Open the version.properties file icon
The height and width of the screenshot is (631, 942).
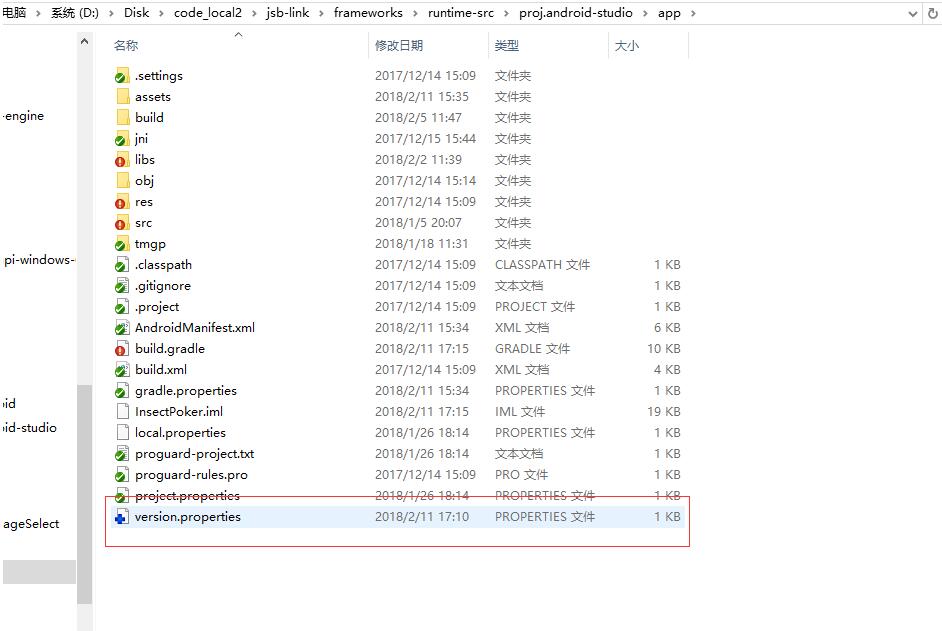121,517
